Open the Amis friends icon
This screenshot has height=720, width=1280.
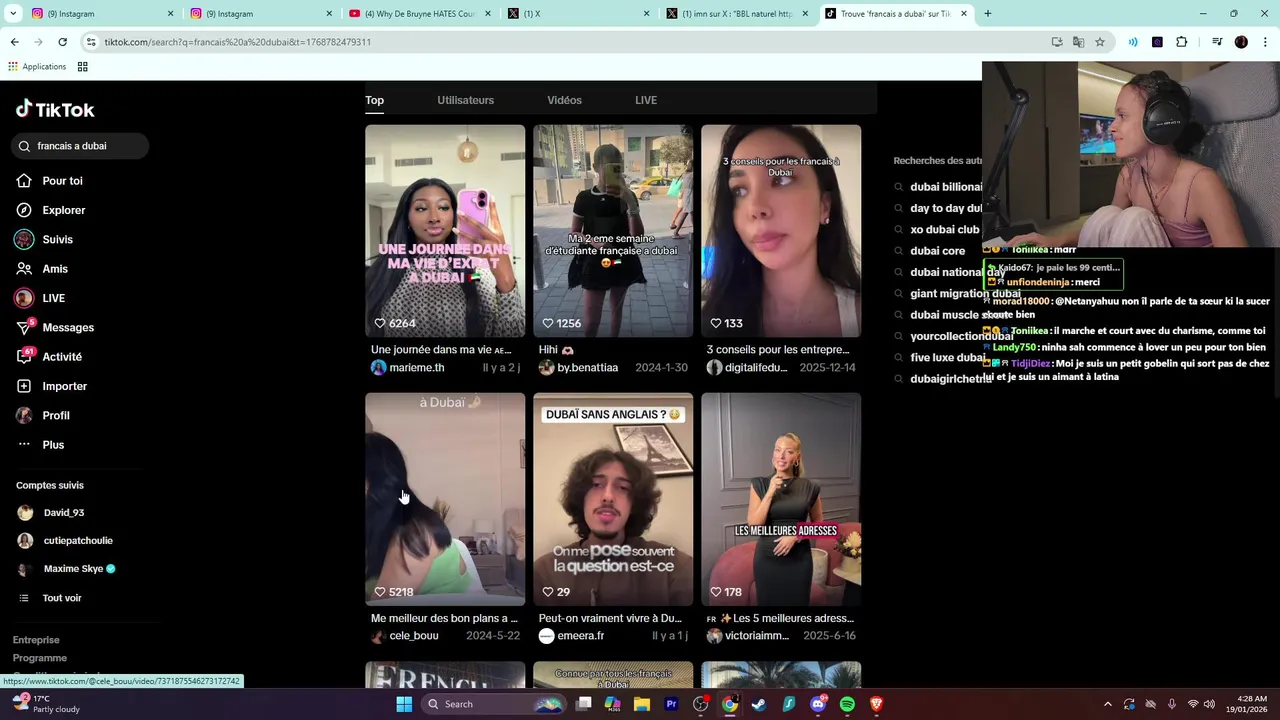point(24,269)
